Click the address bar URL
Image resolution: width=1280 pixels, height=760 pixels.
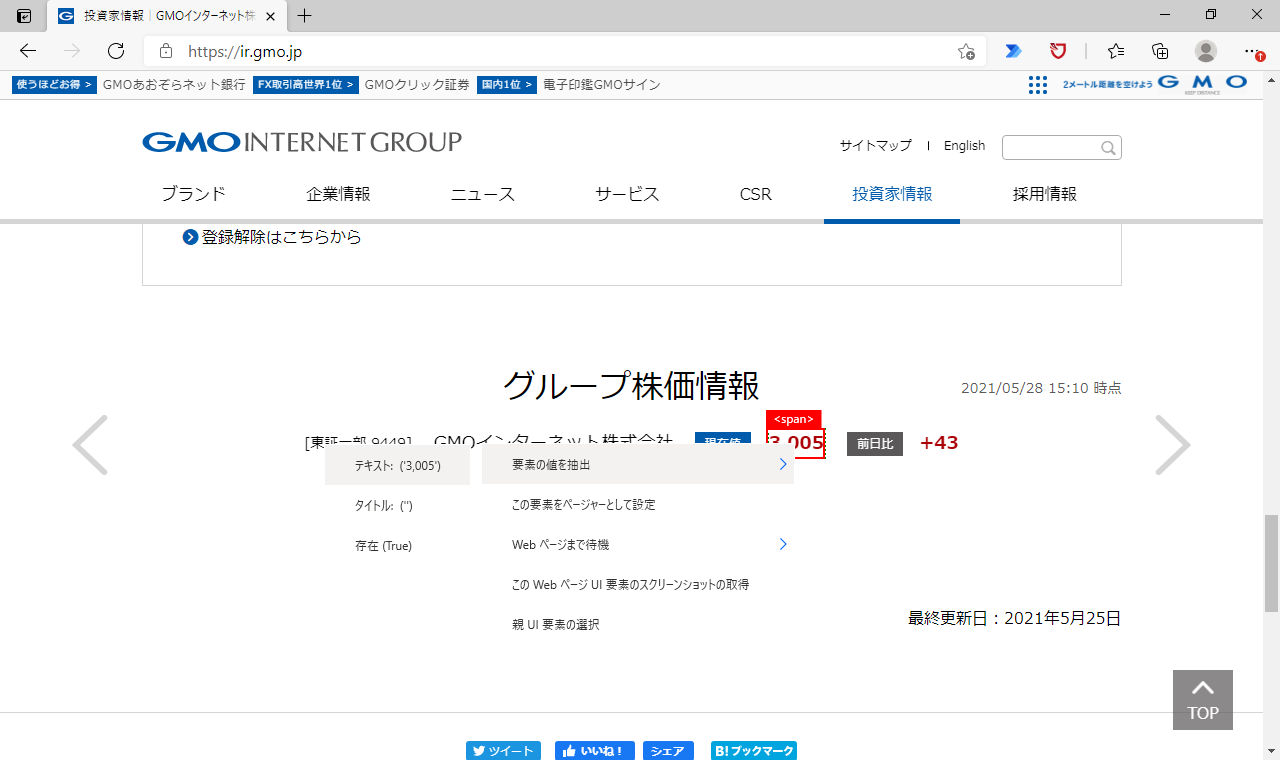(x=245, y=51)
